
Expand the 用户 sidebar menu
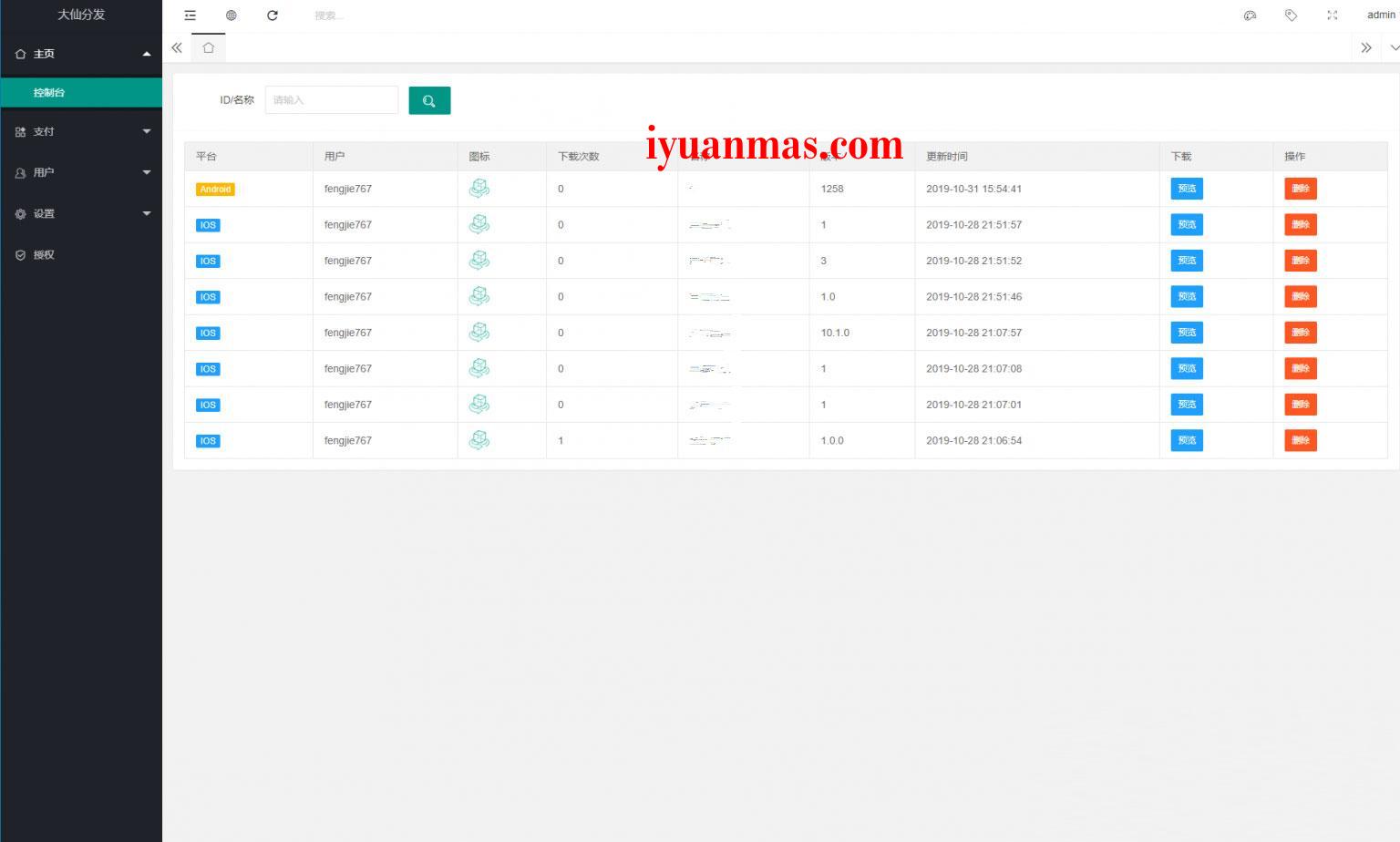81,172
